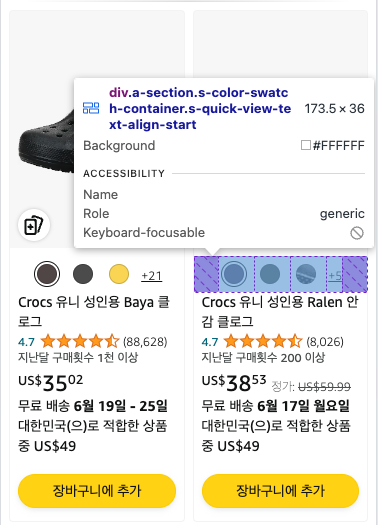
Task: Select the first Ralen color swatch
Action: [234, 274]
